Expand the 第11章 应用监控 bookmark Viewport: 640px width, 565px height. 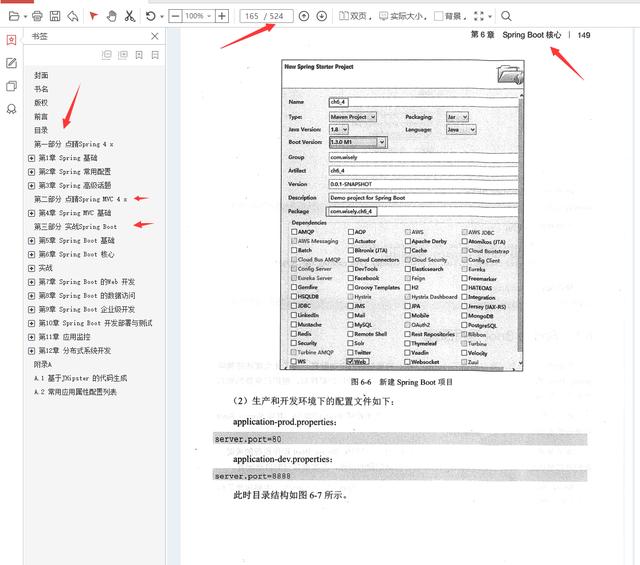[x=31, y=337]
